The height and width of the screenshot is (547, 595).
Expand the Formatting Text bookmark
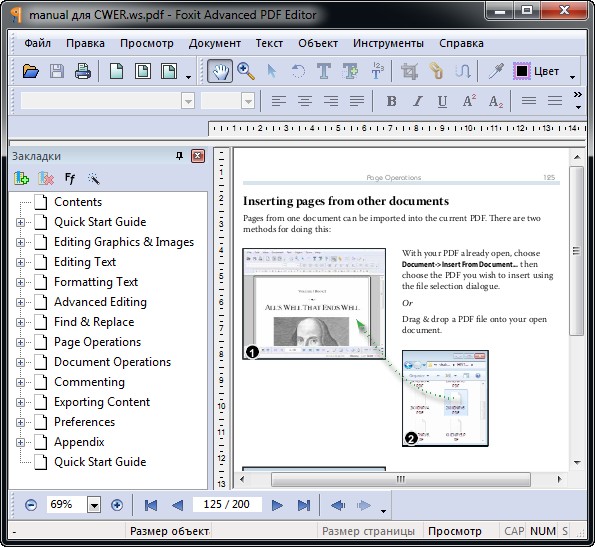20,282
